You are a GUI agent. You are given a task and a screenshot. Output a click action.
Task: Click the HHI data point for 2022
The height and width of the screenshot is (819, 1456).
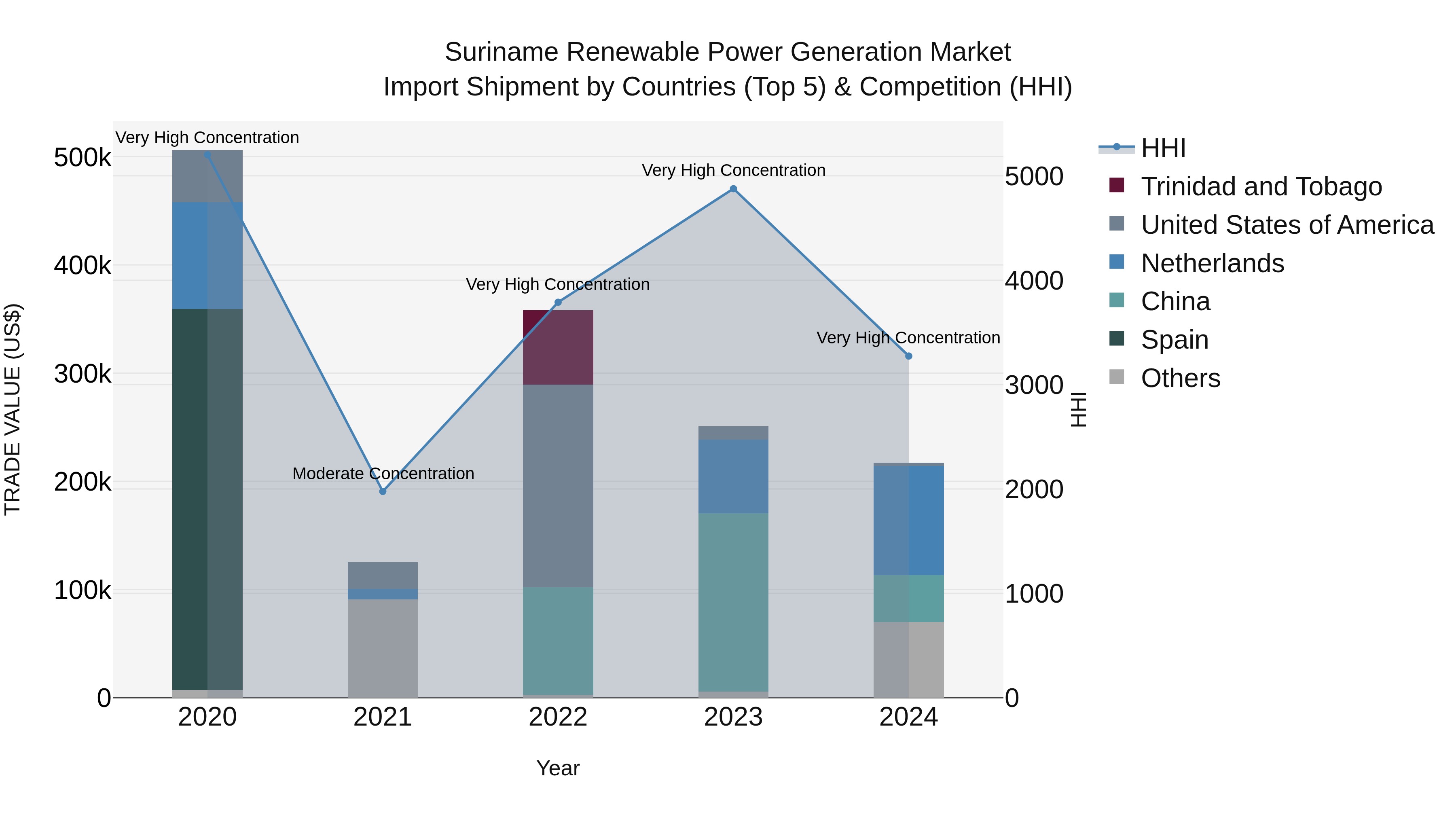point(558,303)
